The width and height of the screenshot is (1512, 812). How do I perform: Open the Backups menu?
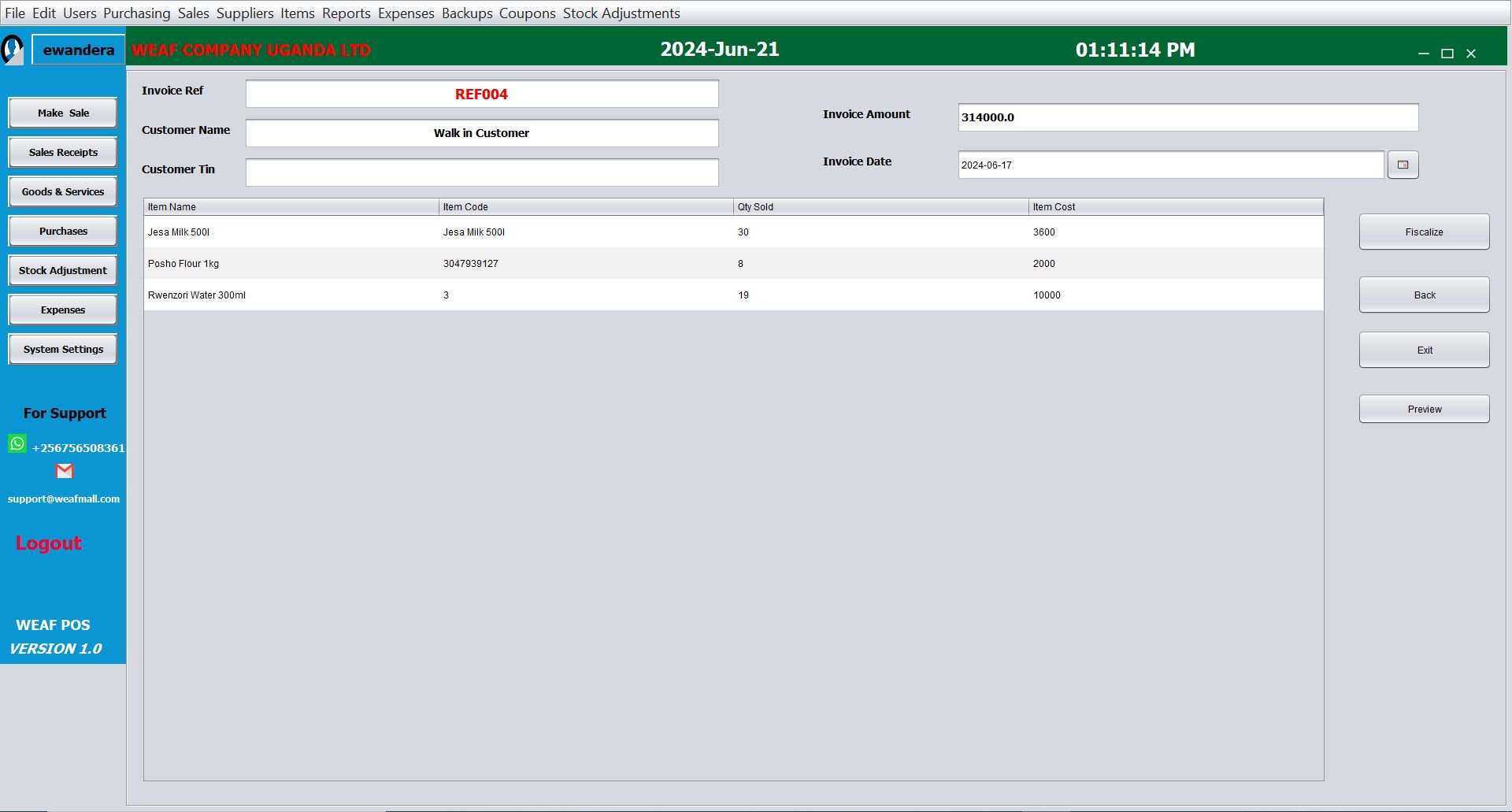(467, 13)
